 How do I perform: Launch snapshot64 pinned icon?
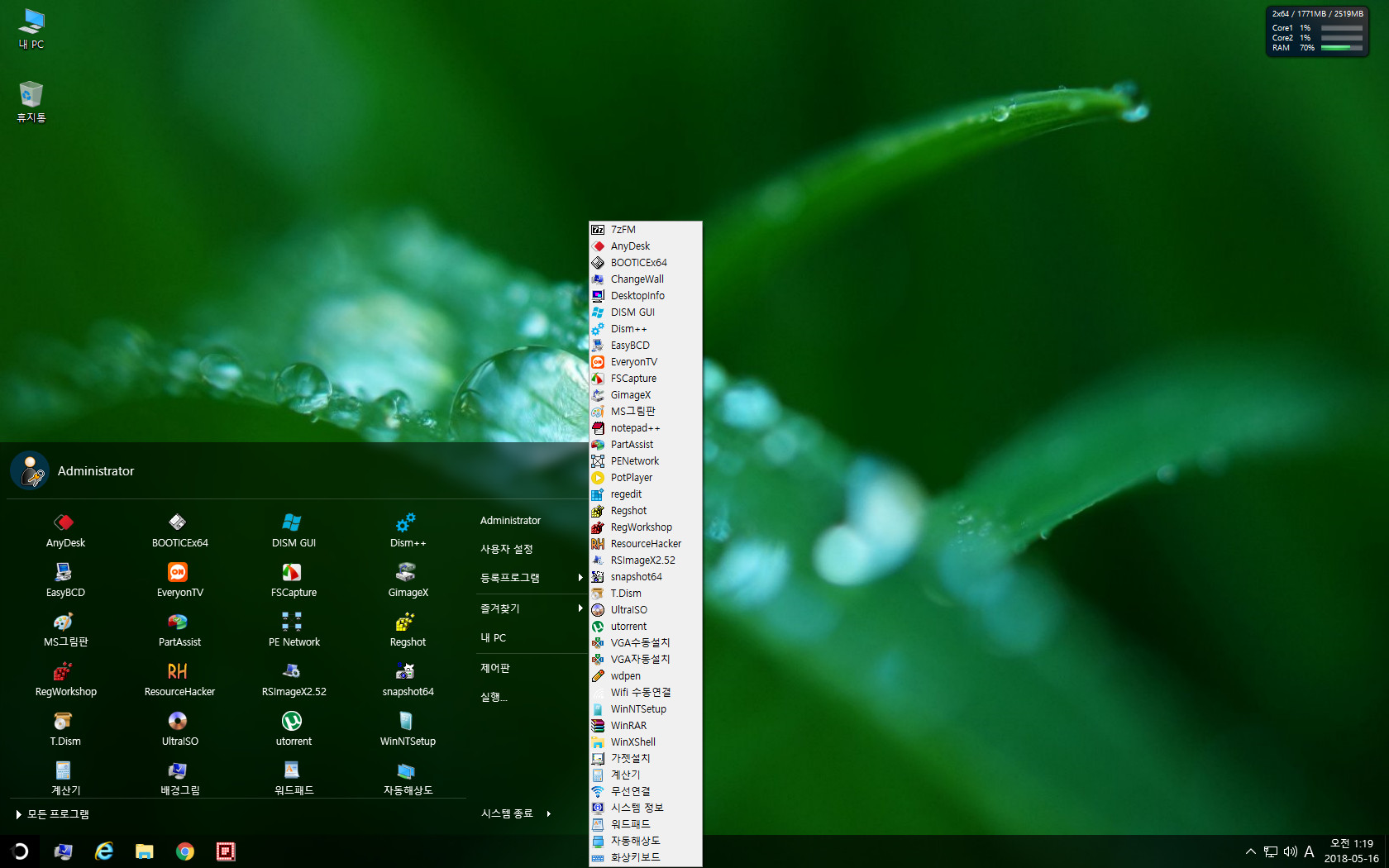pyautogui.click(x=408, y=680)
